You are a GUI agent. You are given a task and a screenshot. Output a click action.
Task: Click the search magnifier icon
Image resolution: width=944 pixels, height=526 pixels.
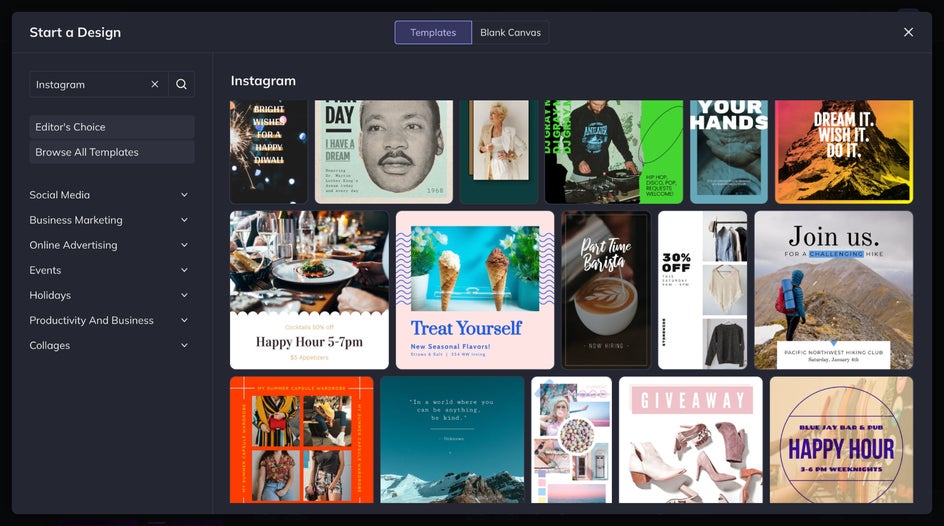(x=181, y=85)
